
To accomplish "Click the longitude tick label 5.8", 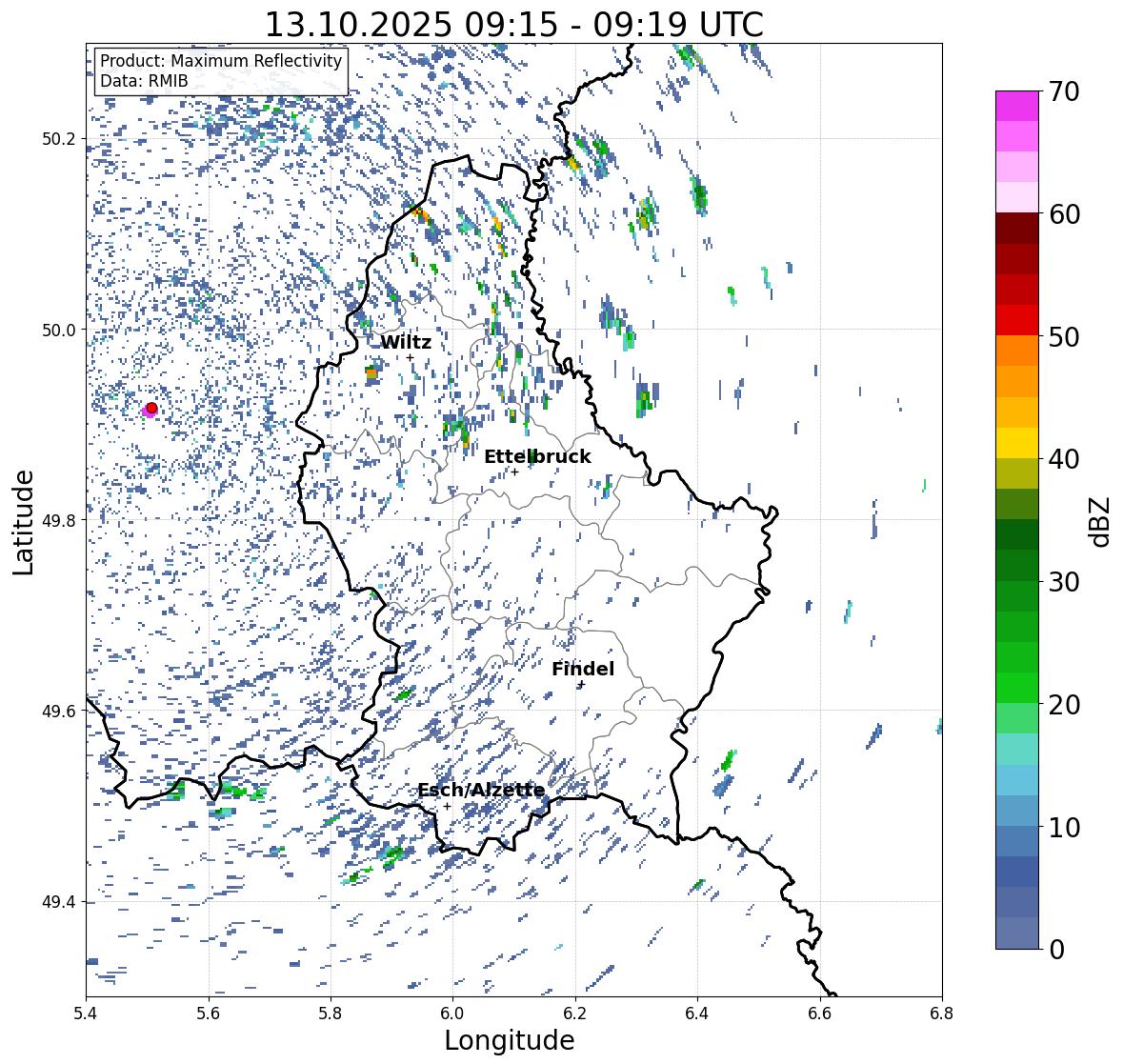I will tap(331, 1014).
